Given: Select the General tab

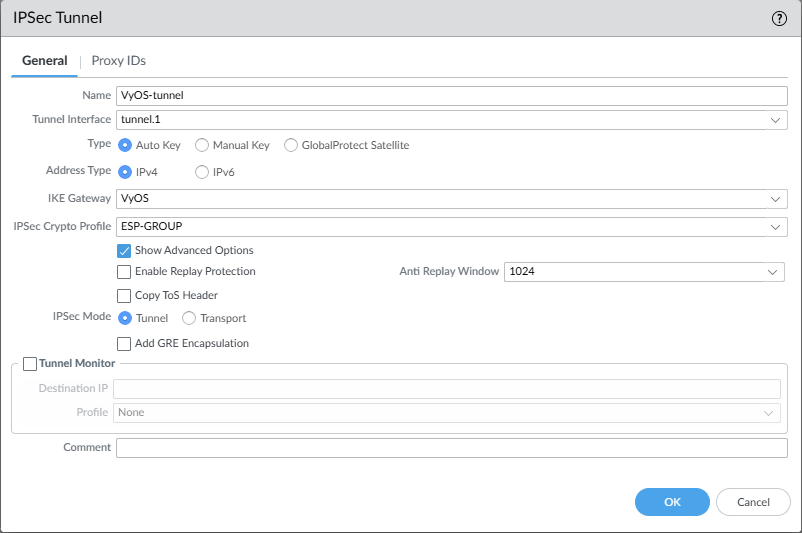Looking at the screenshot, I should pyautogui.click(x=45, y=61).
